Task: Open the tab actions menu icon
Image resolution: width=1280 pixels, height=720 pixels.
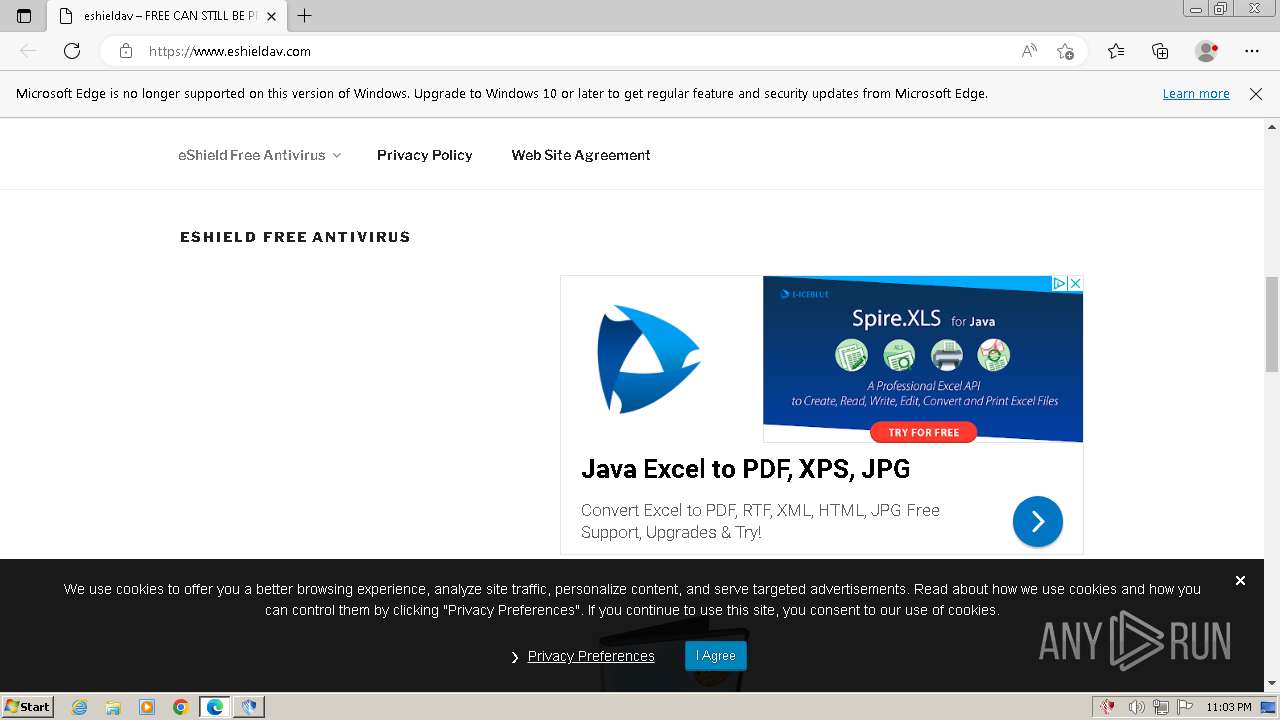Action: click(24, 16)
